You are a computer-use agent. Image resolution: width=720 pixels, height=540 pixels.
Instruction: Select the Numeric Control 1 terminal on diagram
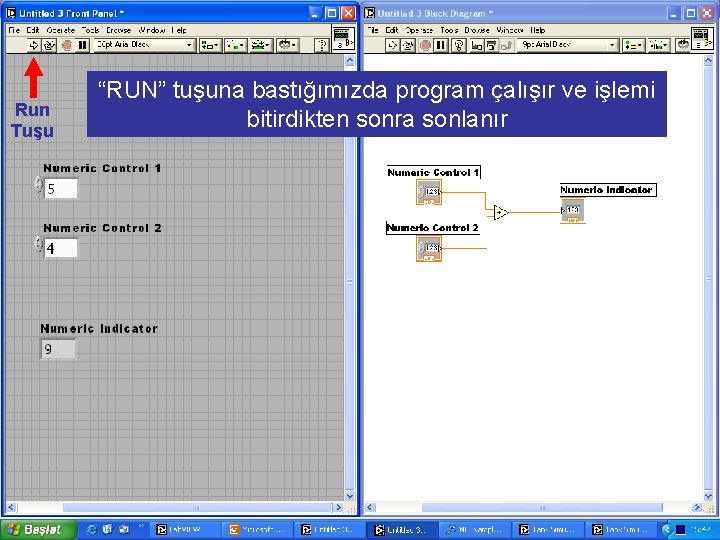(x=429, y=191)
